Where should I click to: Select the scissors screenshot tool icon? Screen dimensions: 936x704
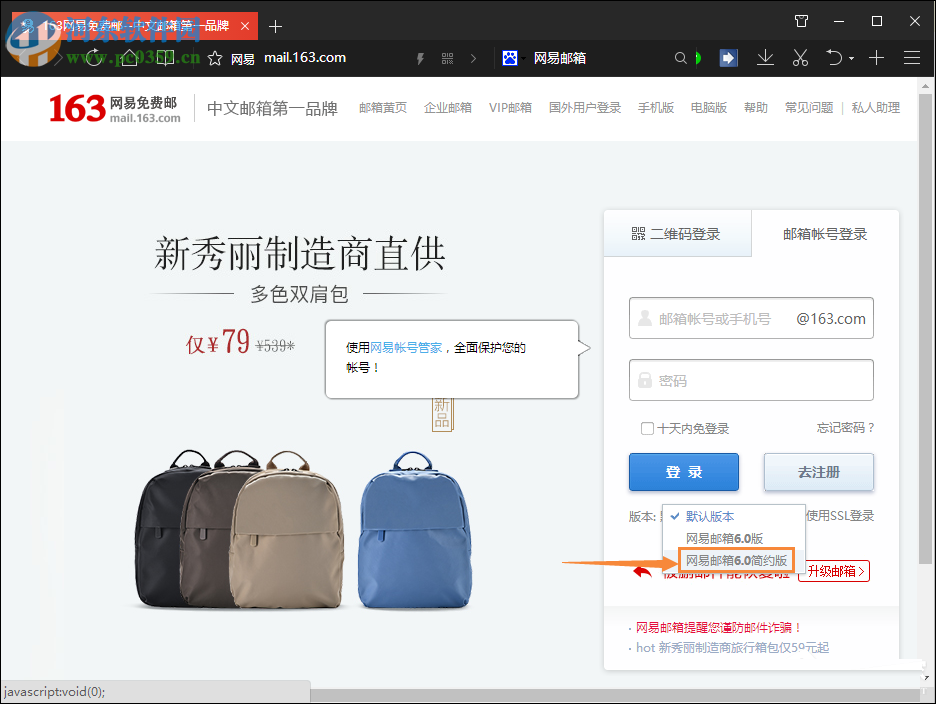tap(799, 58)
